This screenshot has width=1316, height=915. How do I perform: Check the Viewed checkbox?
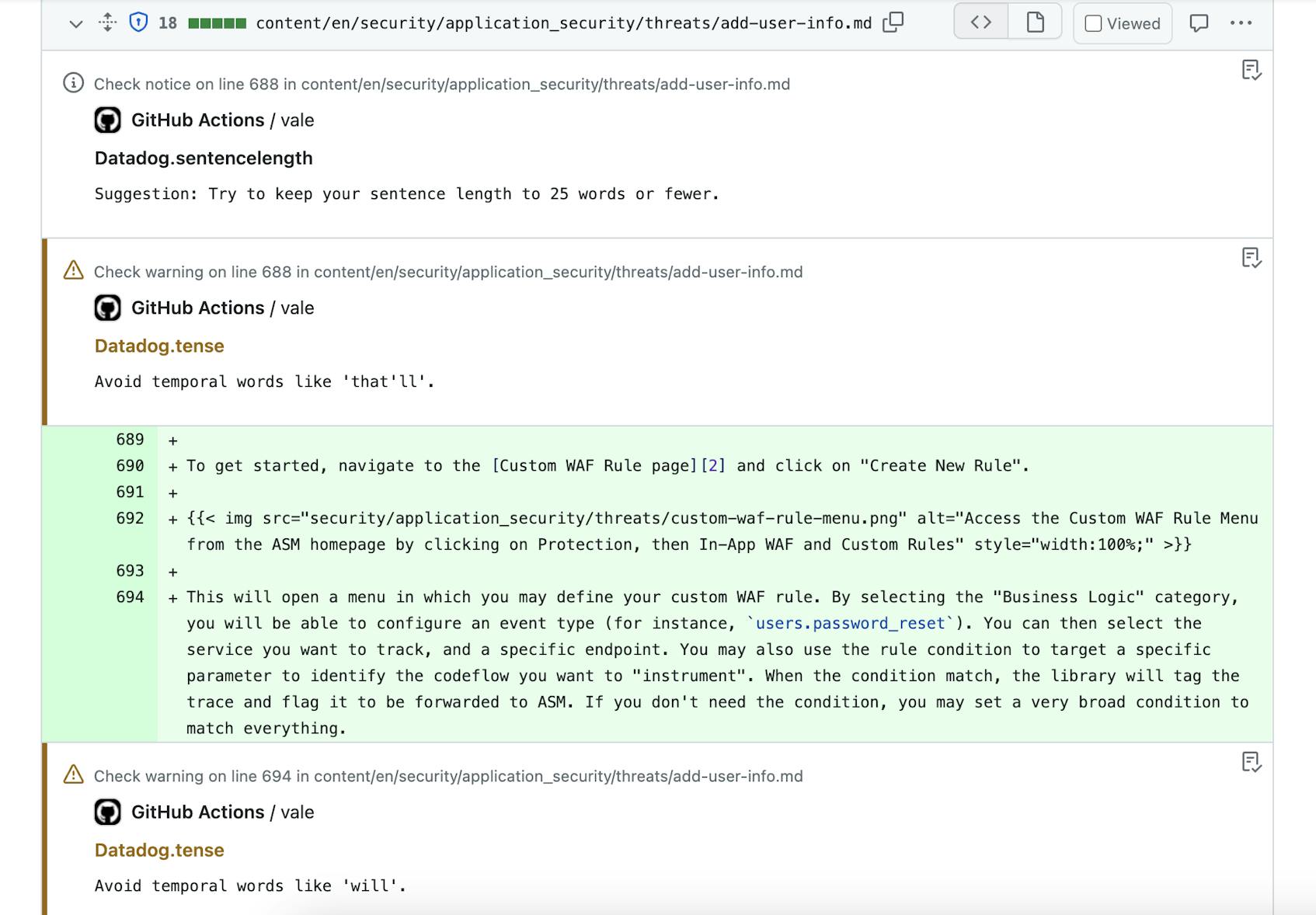pyautogui.click(x=1093, y=23)
